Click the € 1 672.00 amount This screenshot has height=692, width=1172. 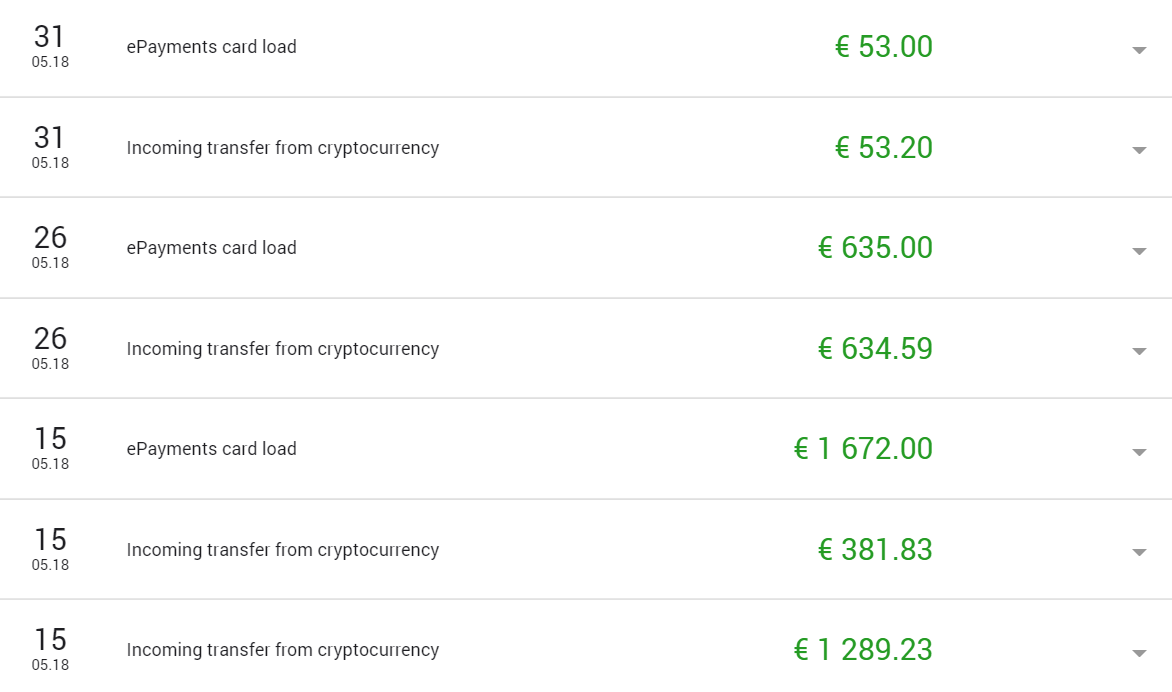tap(863, 448)
